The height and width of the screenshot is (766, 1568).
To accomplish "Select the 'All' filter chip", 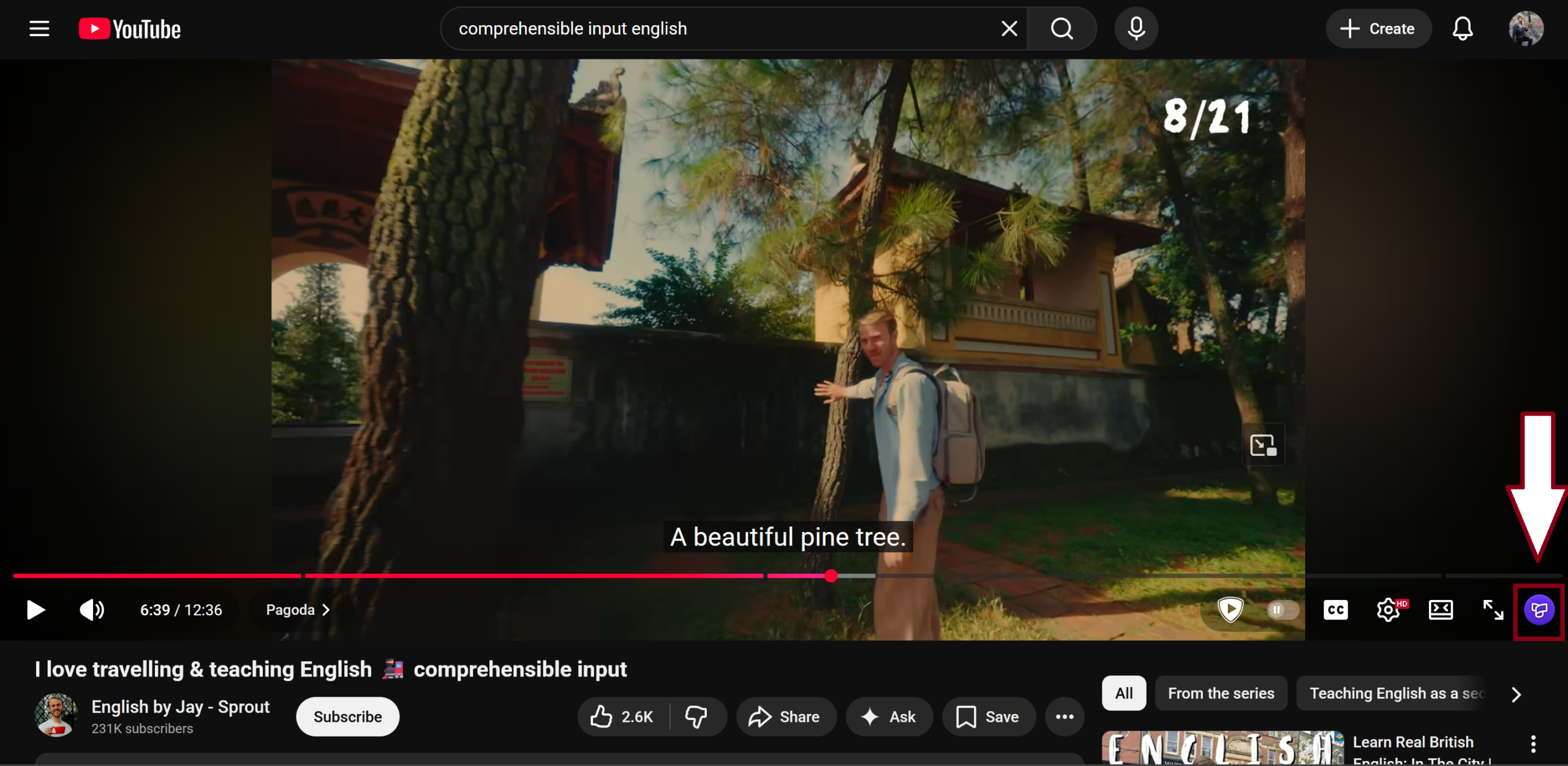I will click(x=1123, y=693).
